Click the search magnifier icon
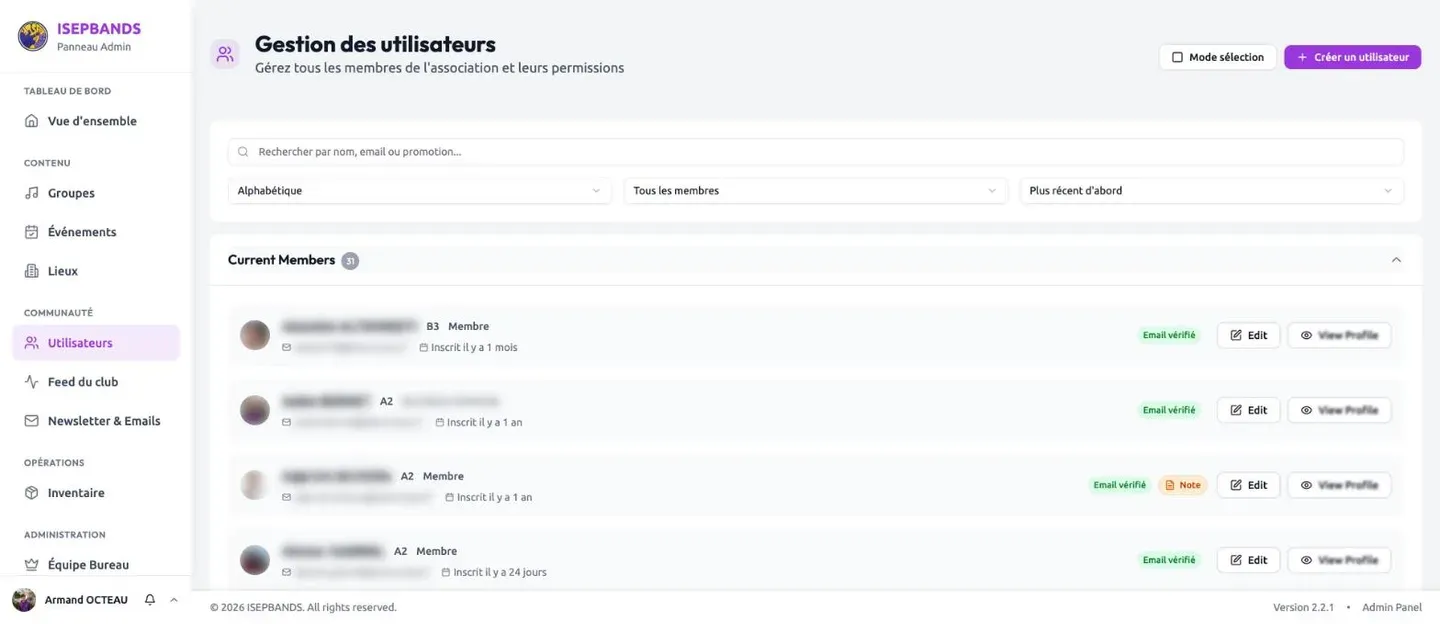The width and height of the screenshot is (1440, 624). (x=243, y=152)
